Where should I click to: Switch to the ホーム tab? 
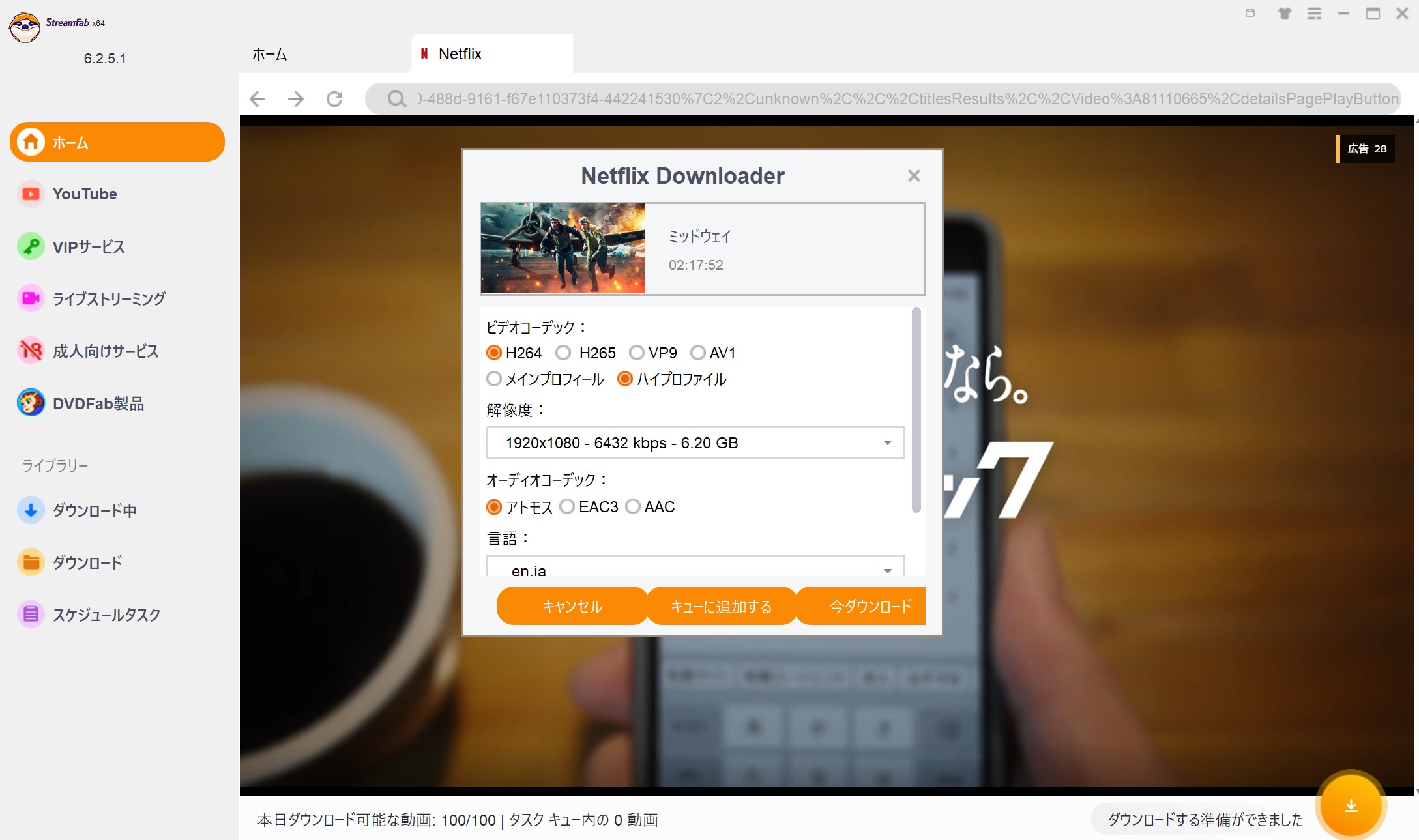tap(269, 54)
